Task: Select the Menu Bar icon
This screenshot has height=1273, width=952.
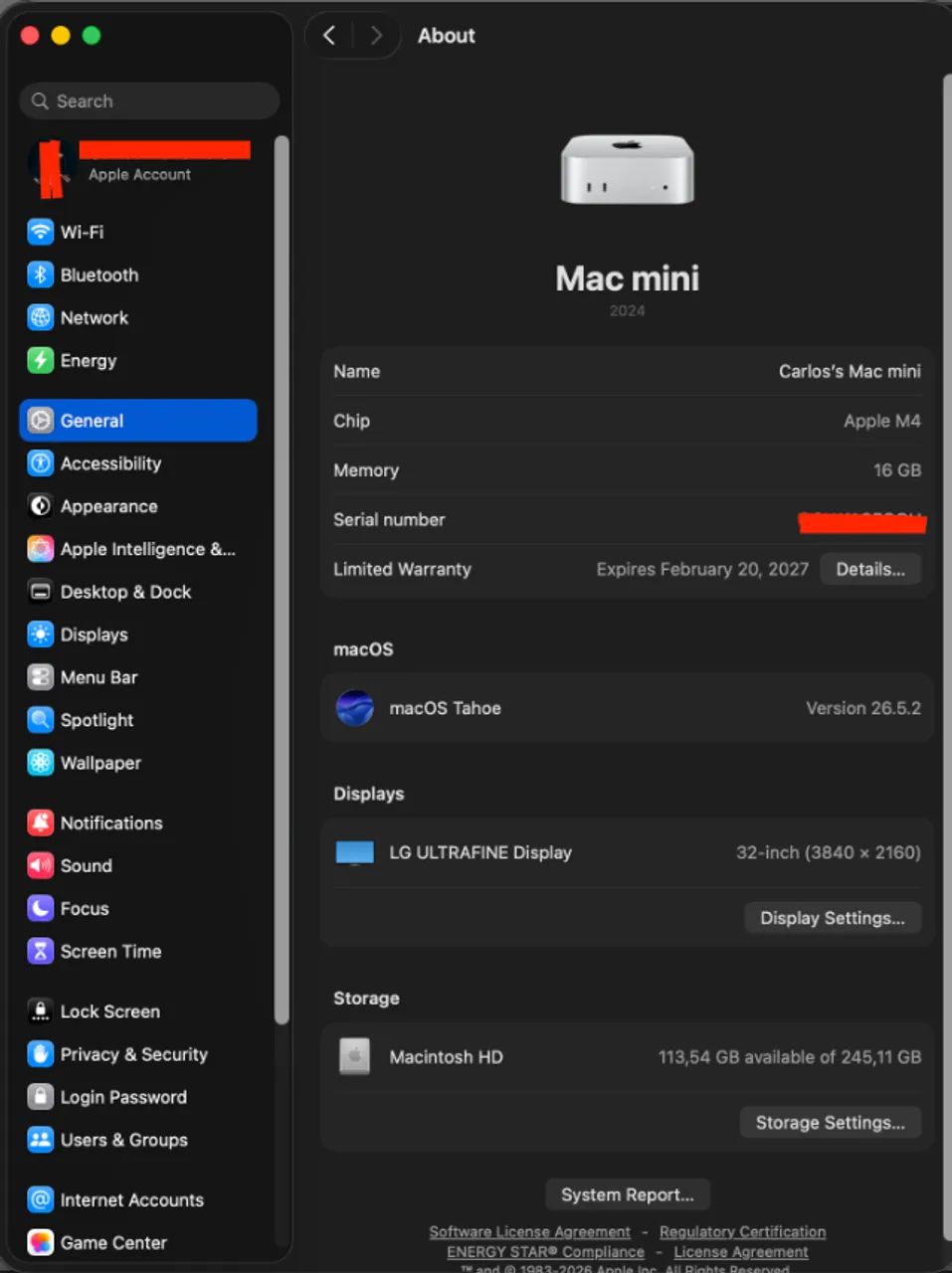Action: pos(40,677)
